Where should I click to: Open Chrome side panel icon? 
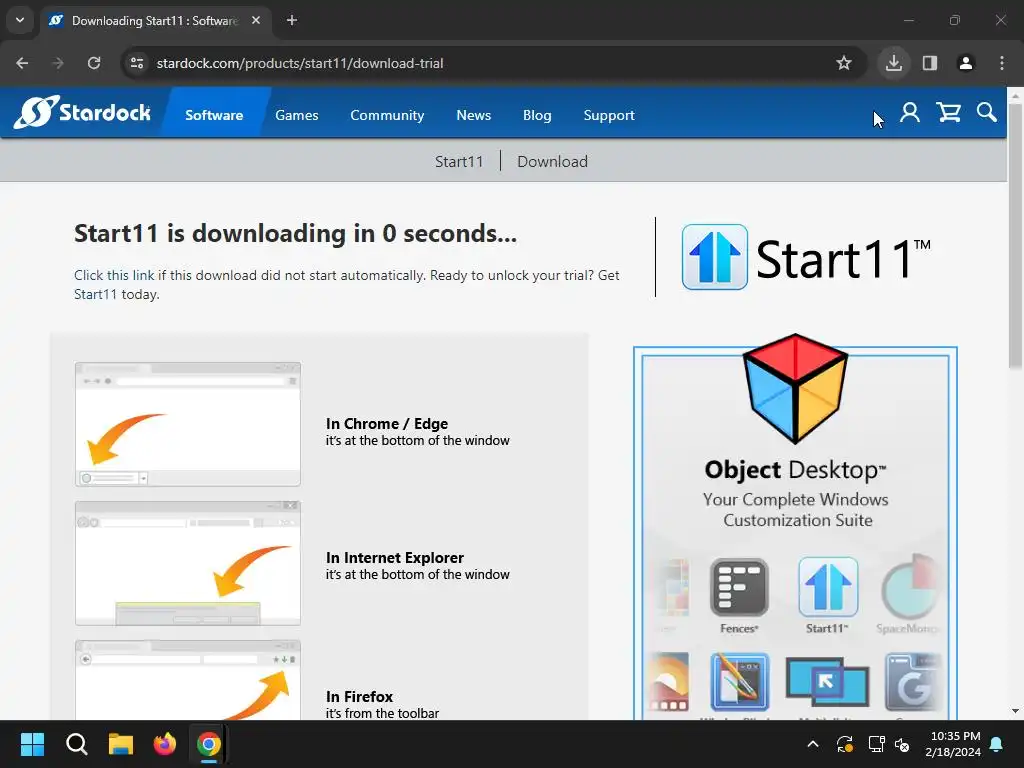pos(930,63)
